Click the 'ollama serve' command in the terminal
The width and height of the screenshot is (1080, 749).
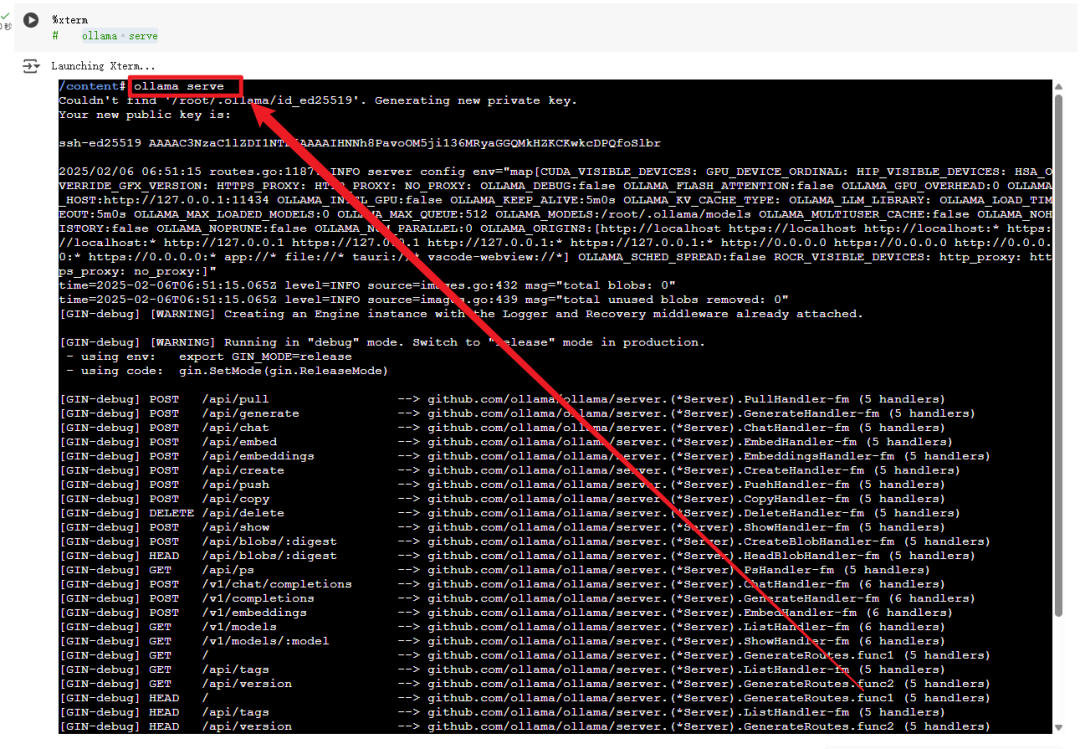[179, 86]
